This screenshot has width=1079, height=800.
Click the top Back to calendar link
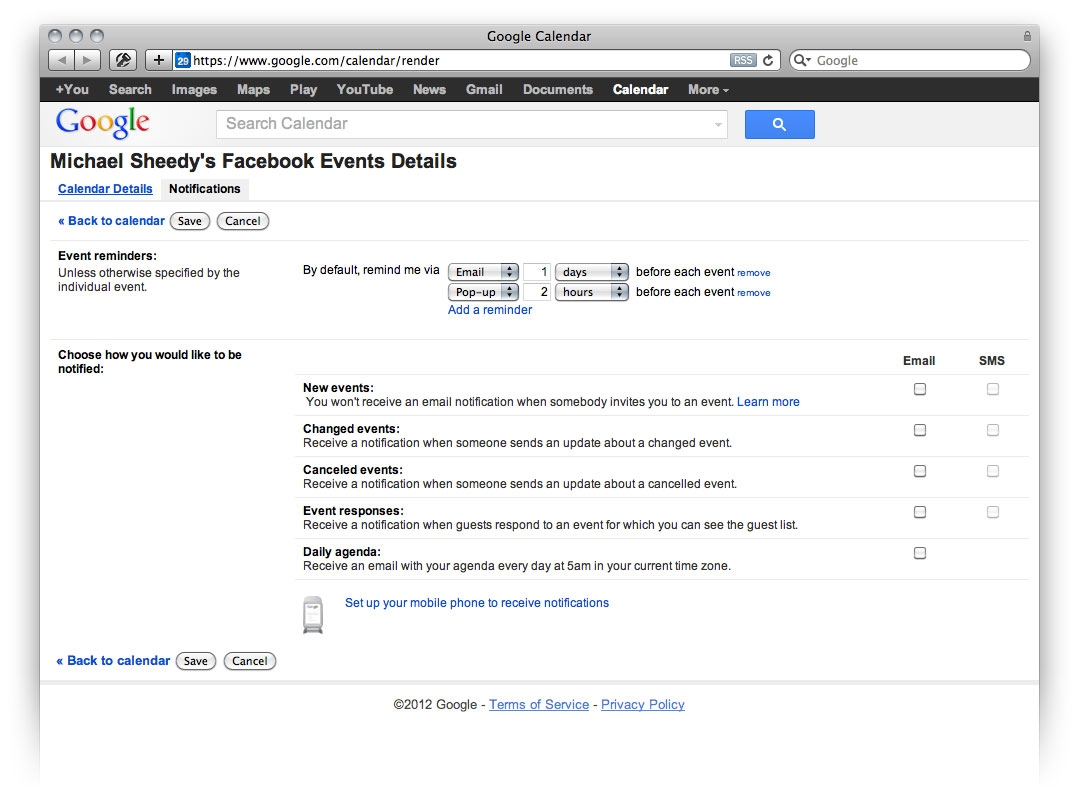111,221
